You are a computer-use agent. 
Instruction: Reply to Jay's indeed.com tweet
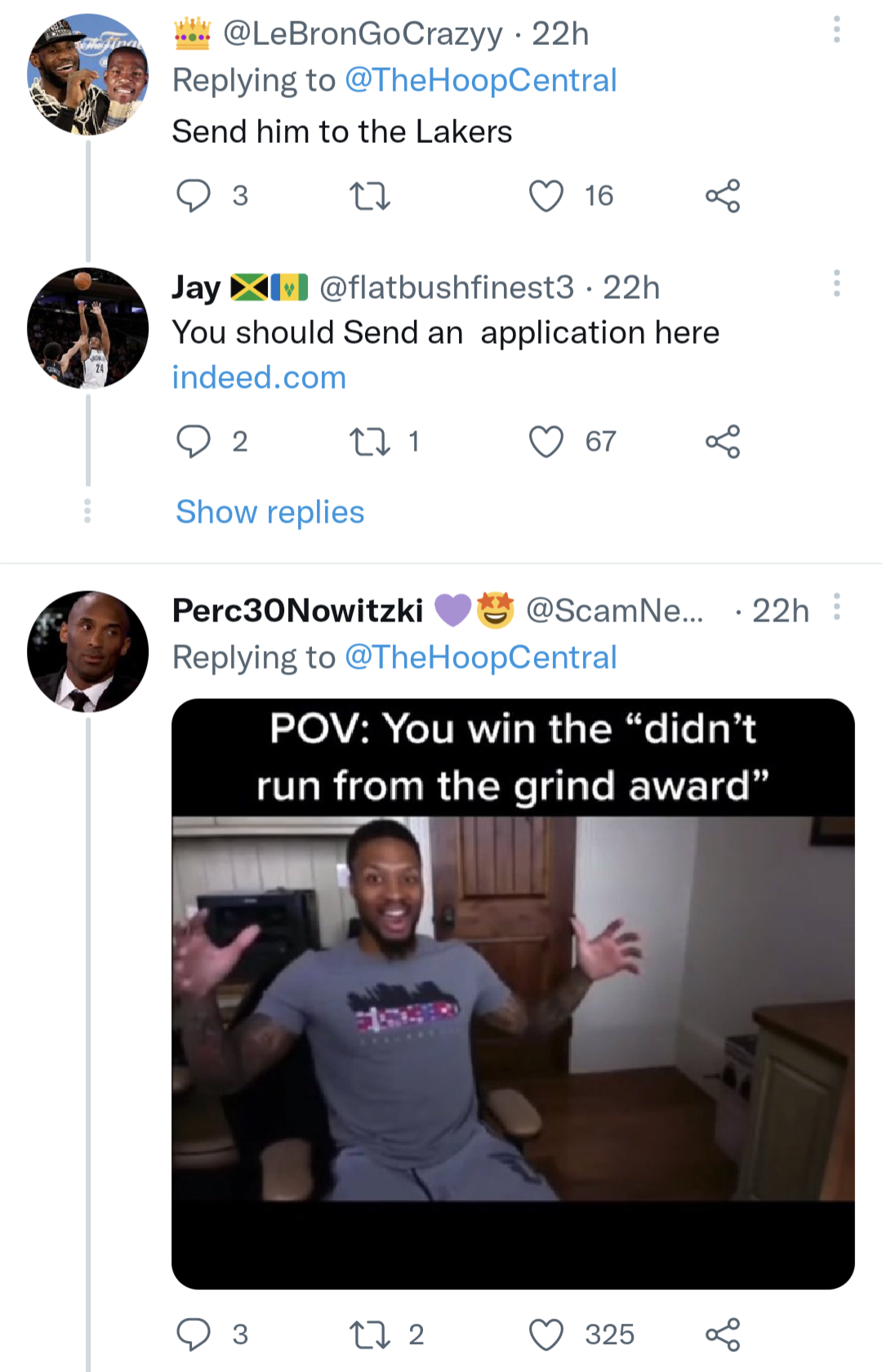(196, 441)
